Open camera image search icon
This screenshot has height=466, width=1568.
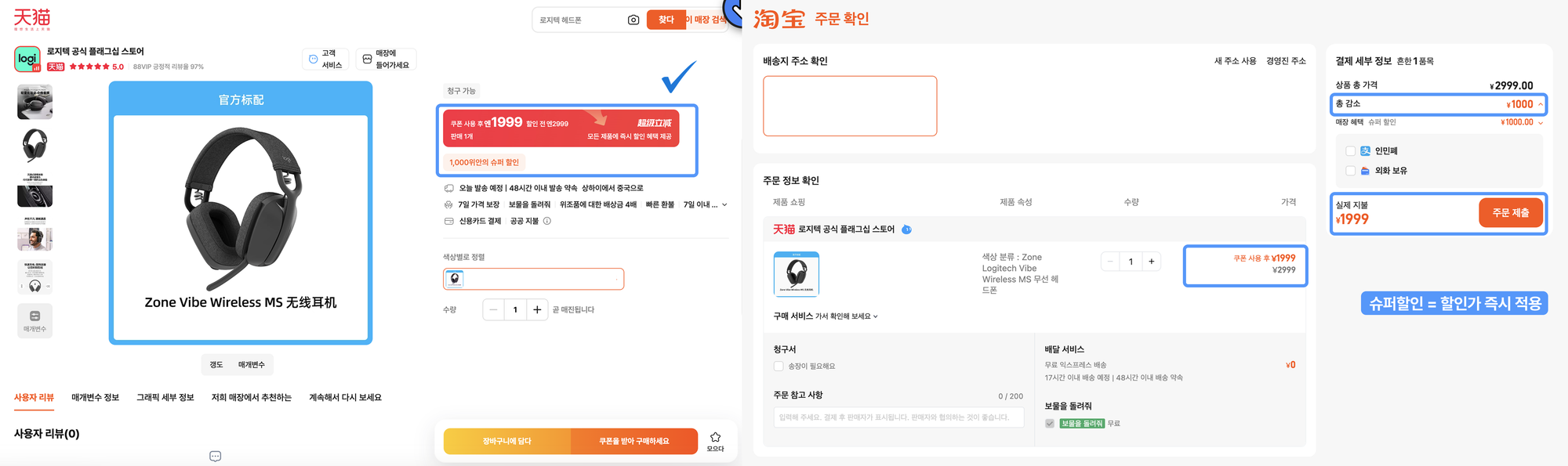pyautogui.click(x=633, y=20)
